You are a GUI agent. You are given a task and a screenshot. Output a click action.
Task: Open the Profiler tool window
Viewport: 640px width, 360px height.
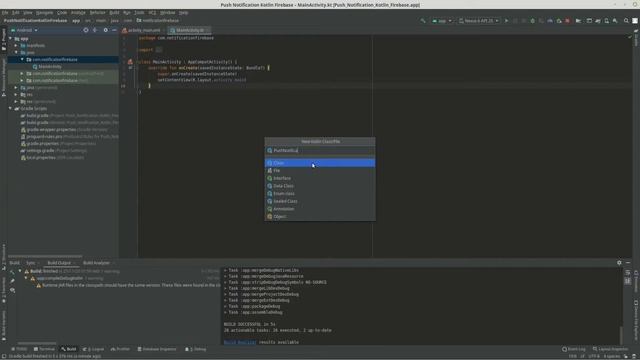[x=120, y=349]
